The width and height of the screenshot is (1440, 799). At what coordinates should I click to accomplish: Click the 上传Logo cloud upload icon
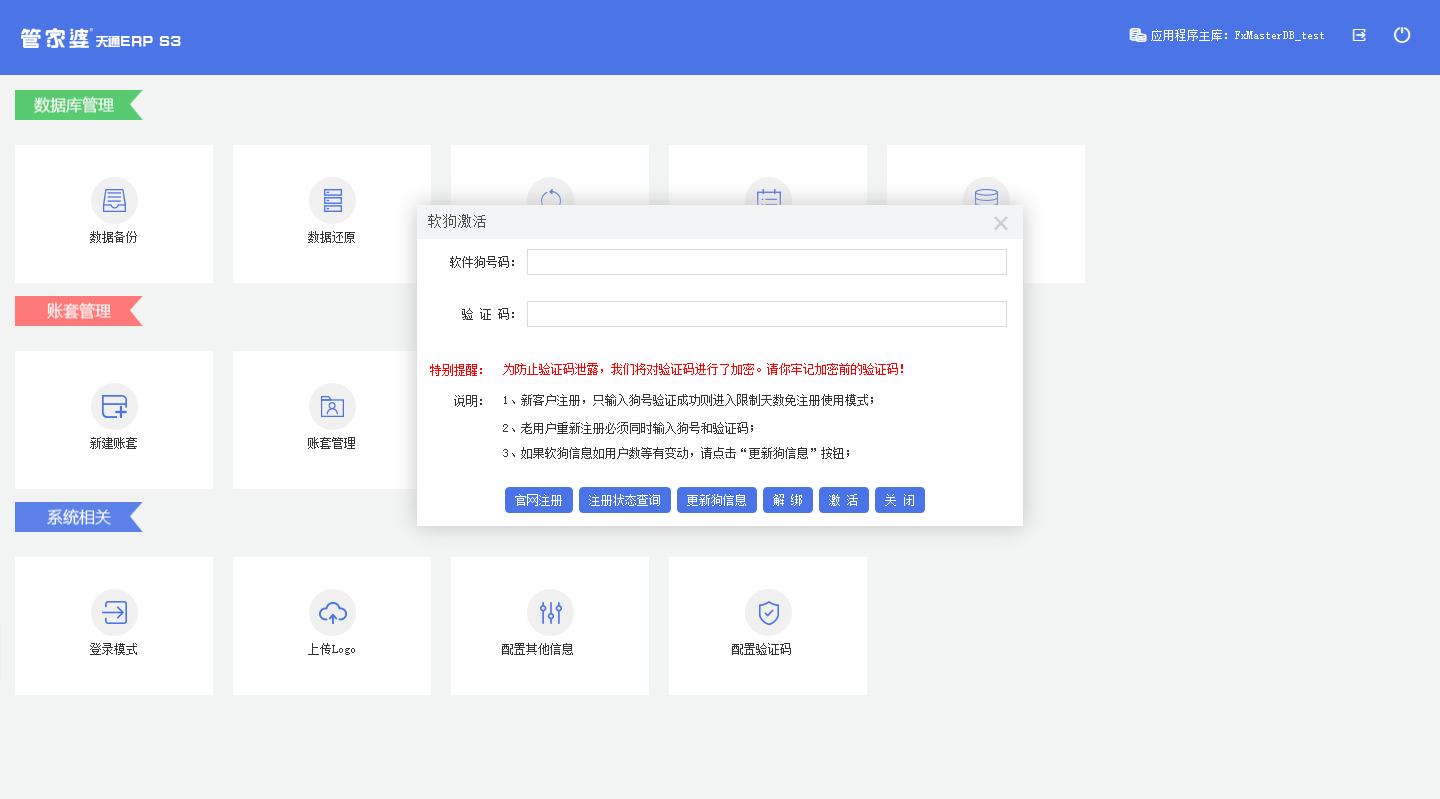coord(332,612)
